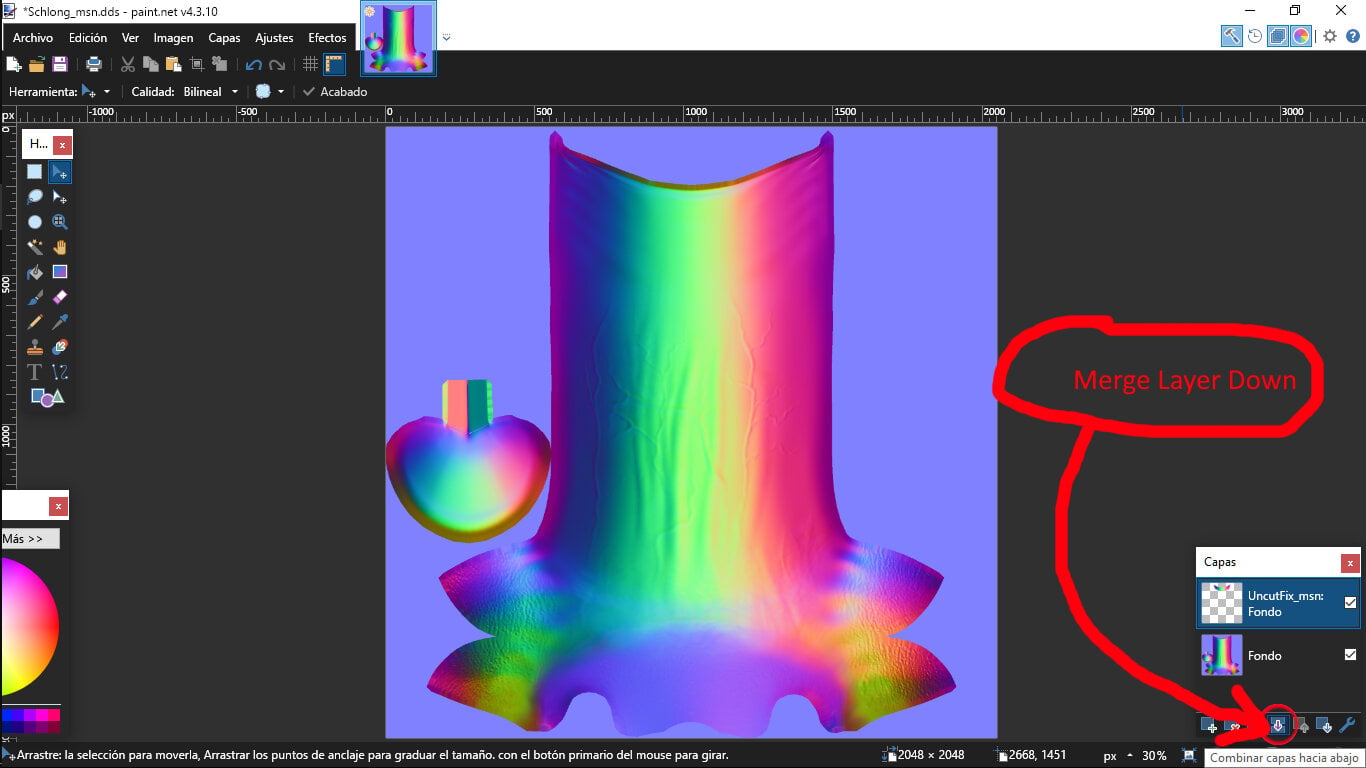
Task: Open the Archivo menu
Action: [x=33, y=38]
